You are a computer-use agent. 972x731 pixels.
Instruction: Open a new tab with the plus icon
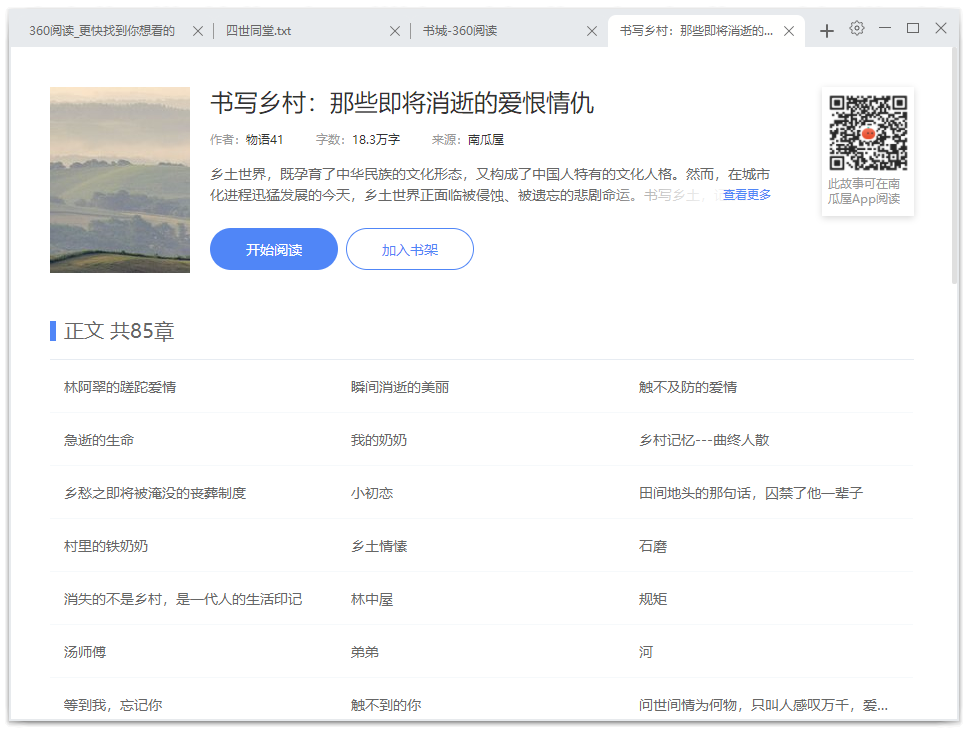(x=826, y=30)
